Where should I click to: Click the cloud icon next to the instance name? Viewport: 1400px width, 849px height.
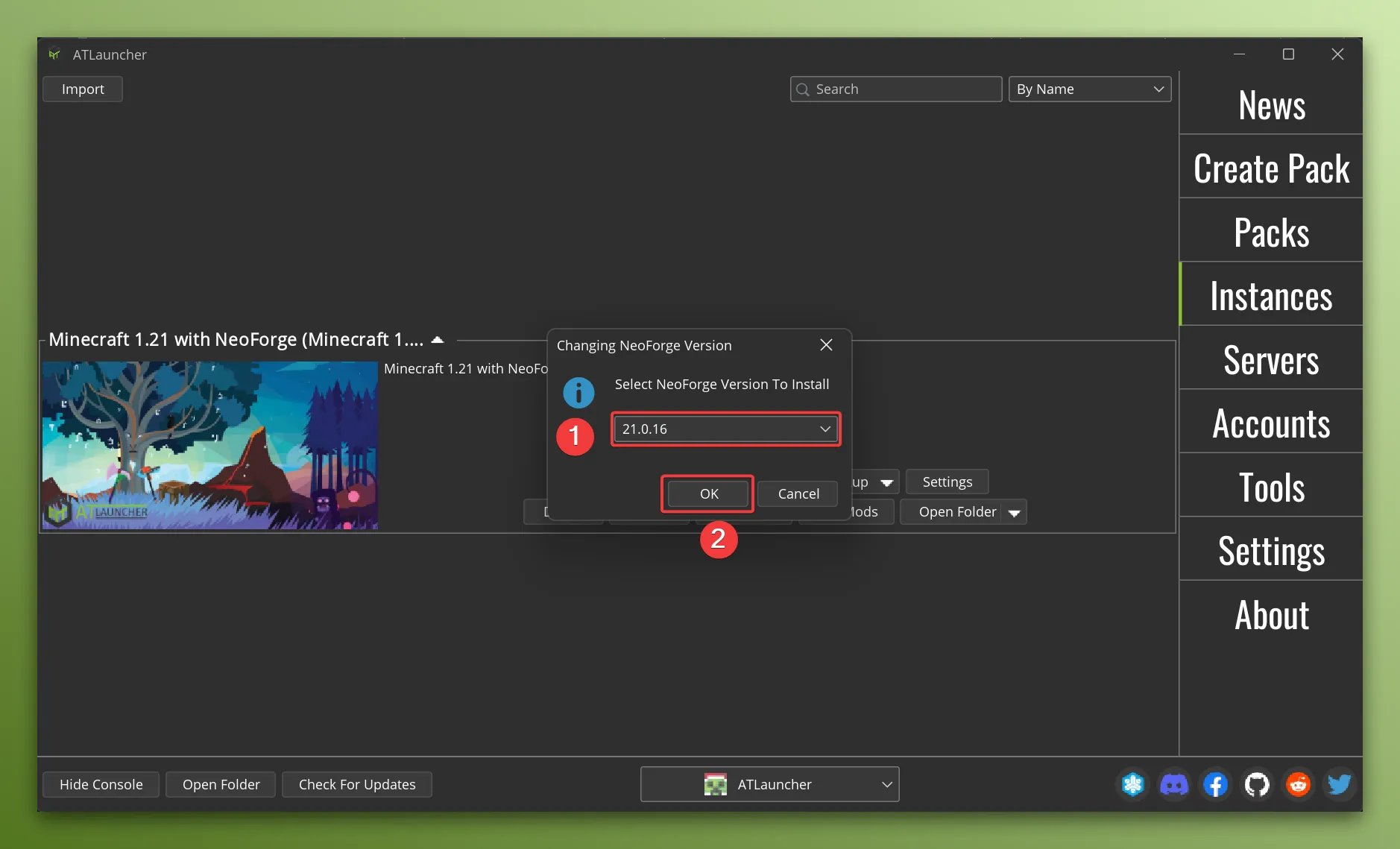point(437,339)
